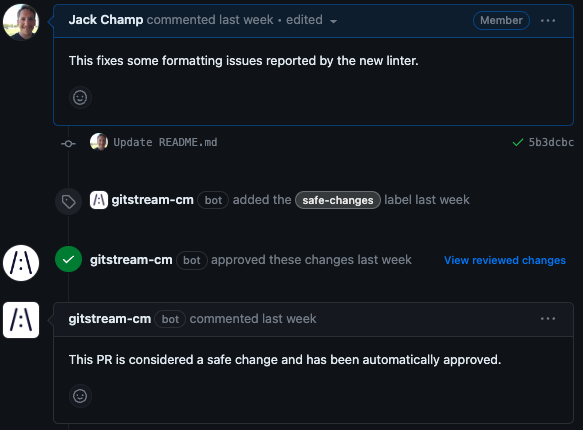
Task: Open the 'edited' revision history
Action: click(x=304, y=20)
